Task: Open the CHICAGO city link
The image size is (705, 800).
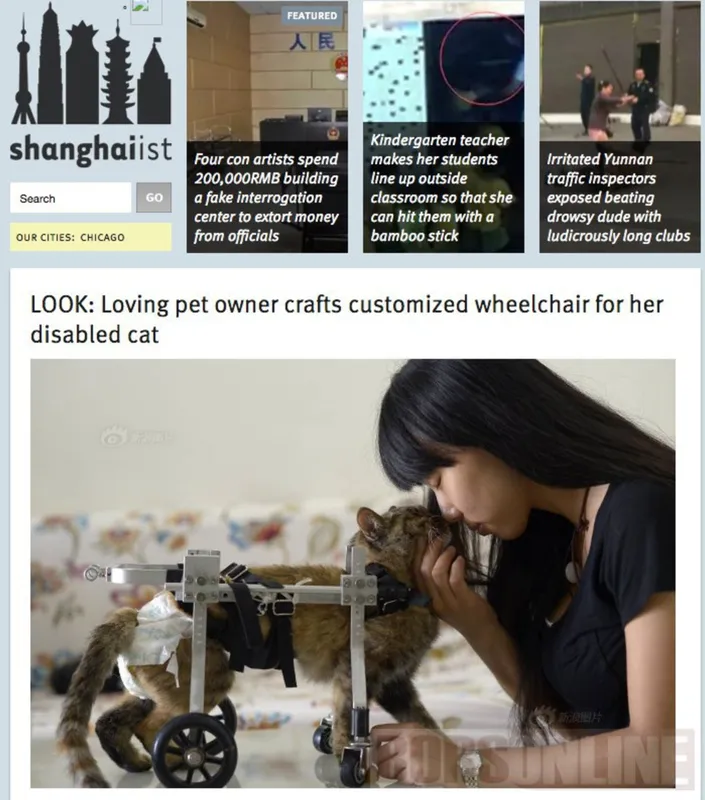Action: tap(103, 237)
